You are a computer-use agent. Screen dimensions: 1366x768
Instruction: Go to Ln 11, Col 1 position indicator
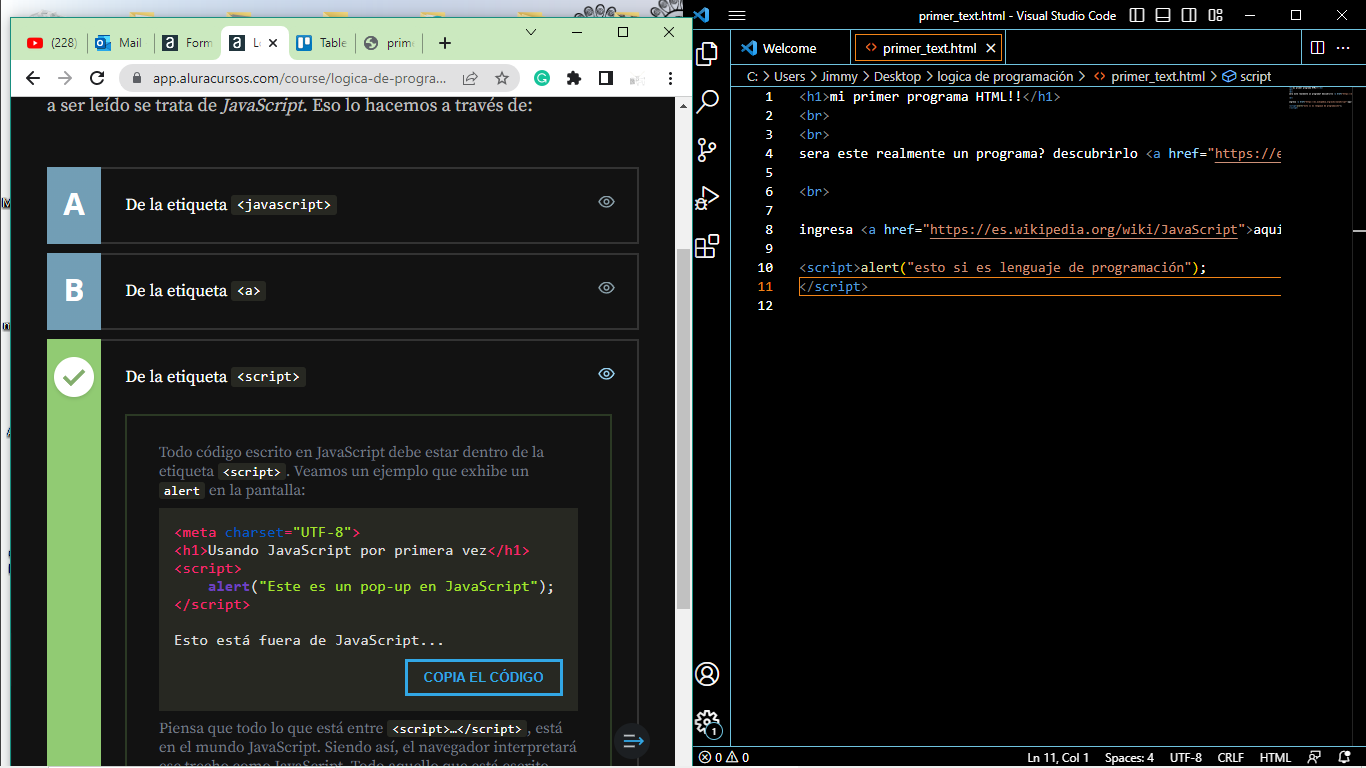coord(1058,758)
